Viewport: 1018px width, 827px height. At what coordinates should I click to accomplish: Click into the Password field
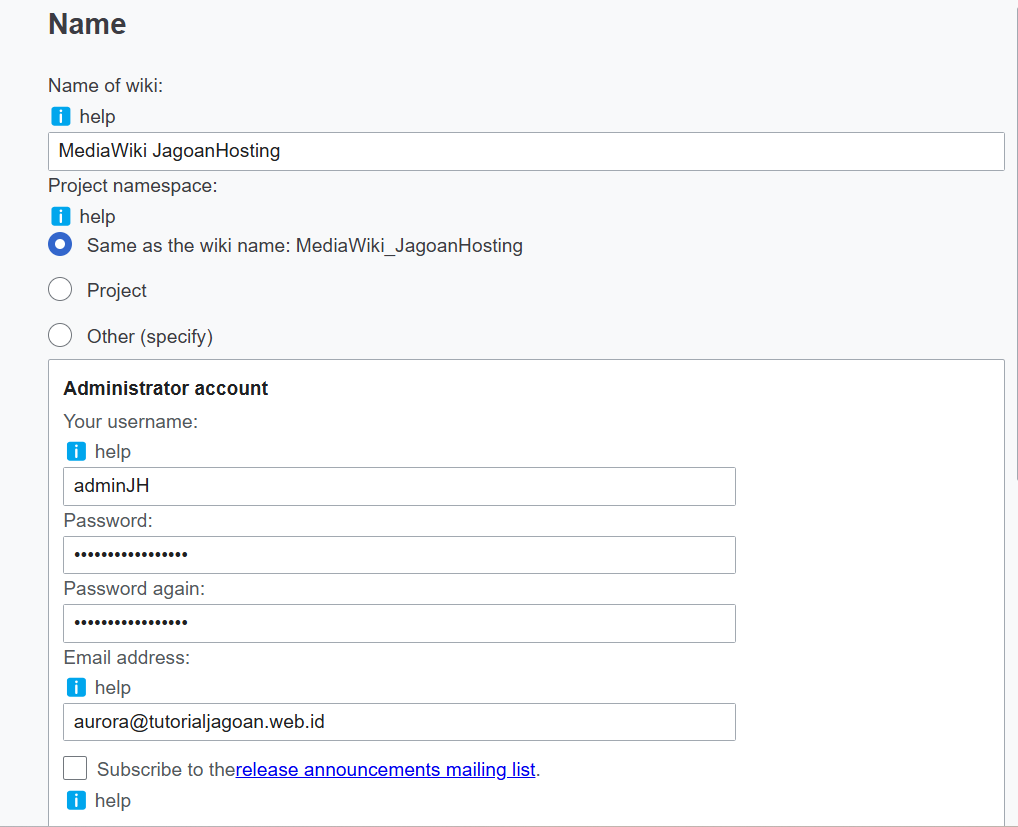pos(399,555)
